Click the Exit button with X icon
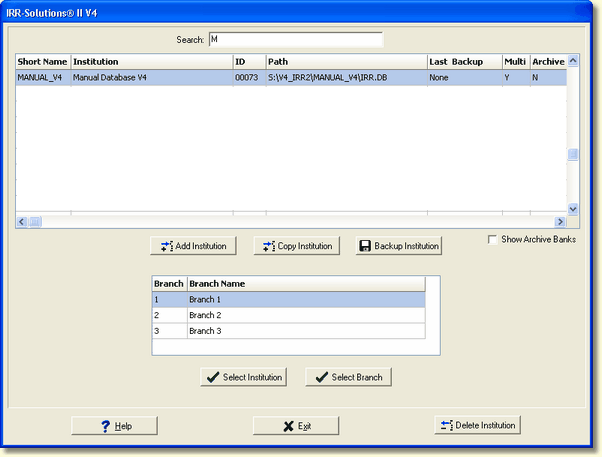This screenshot has height=457, width=602. tap(296, 426)
